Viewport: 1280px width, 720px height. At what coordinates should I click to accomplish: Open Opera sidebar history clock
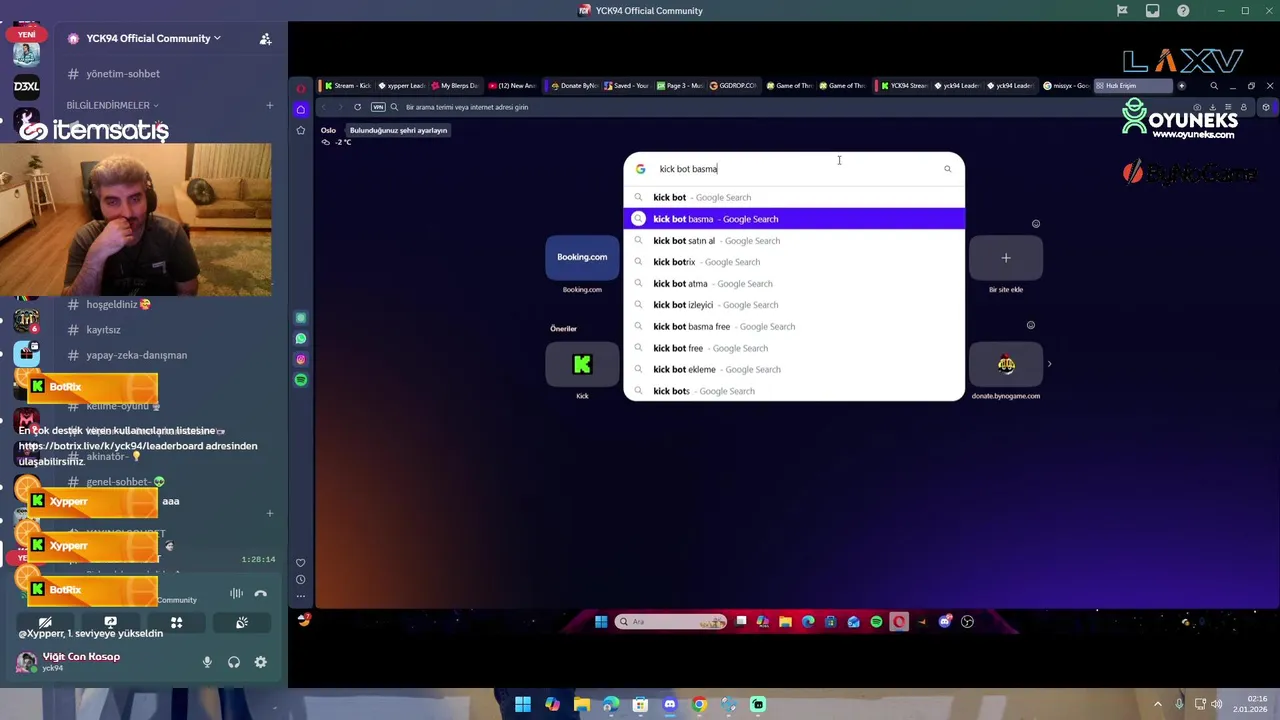coord(300,579)
